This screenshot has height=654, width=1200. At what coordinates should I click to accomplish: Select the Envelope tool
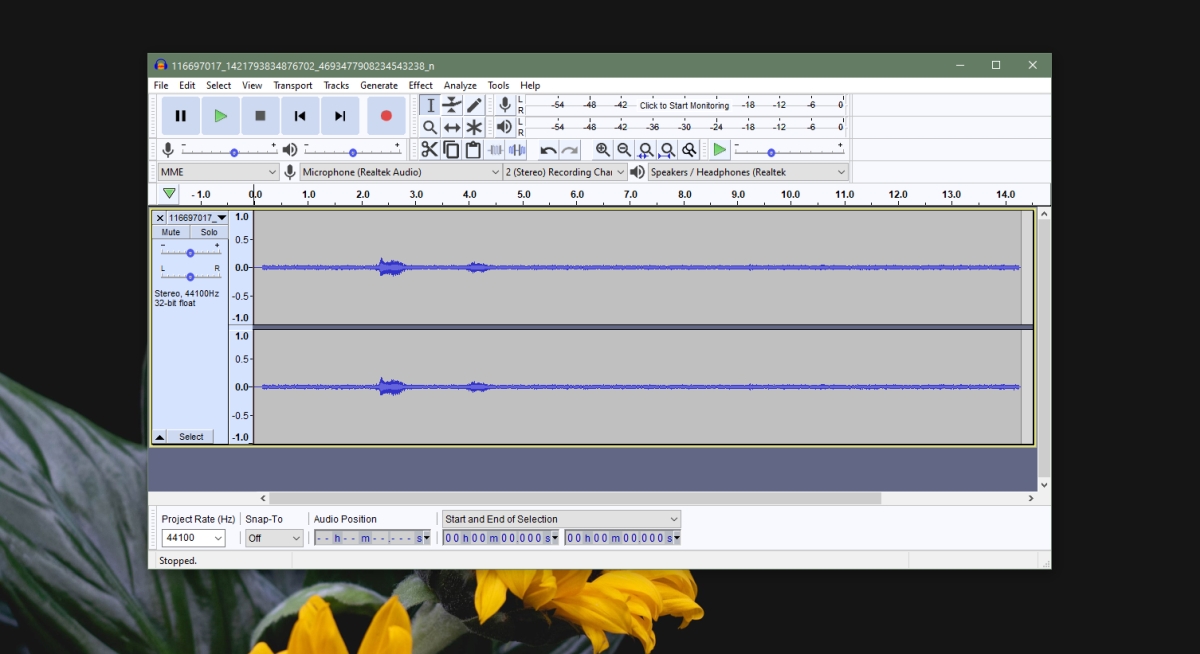click(x=452, y=105)
